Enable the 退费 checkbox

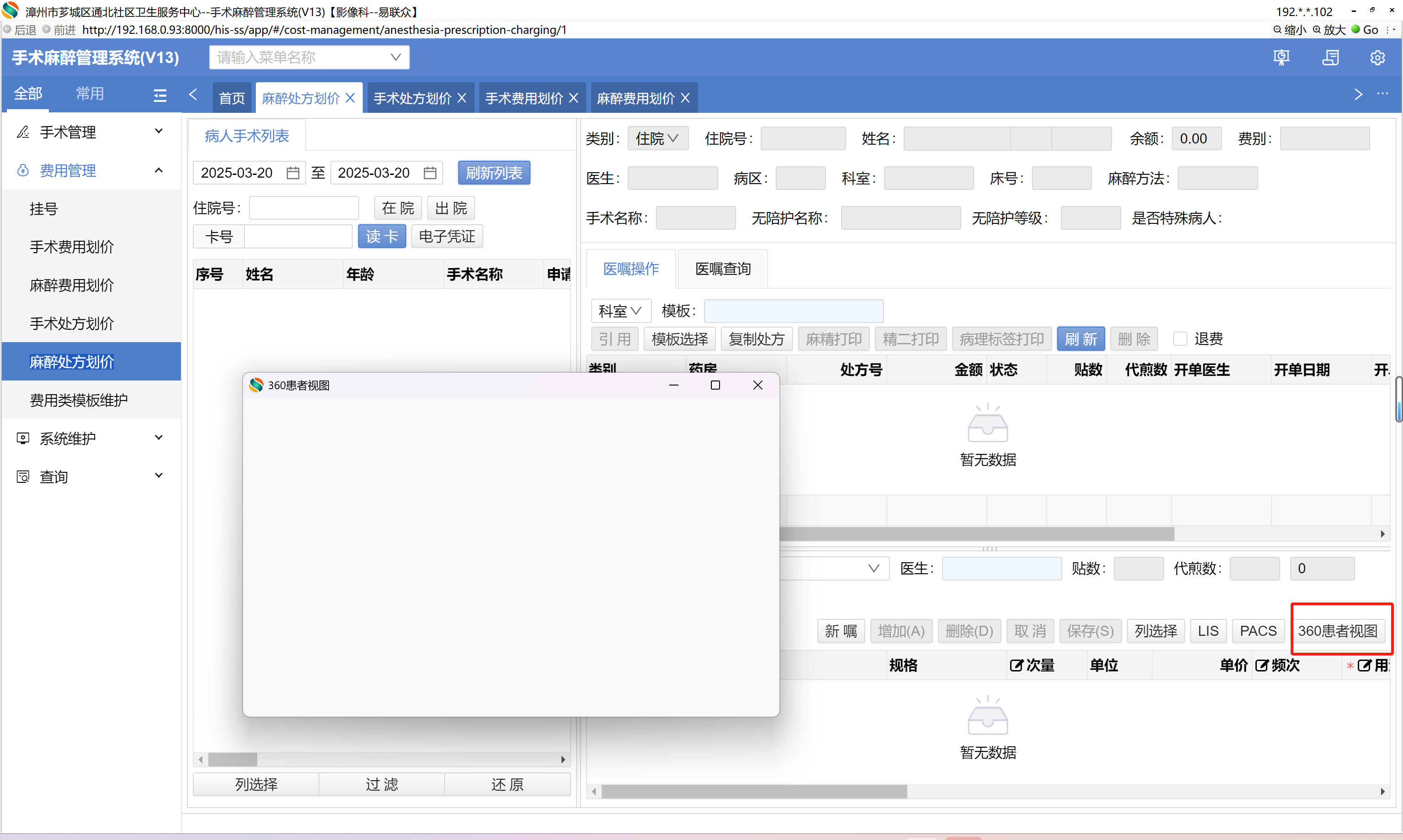tap(1180, 338)
